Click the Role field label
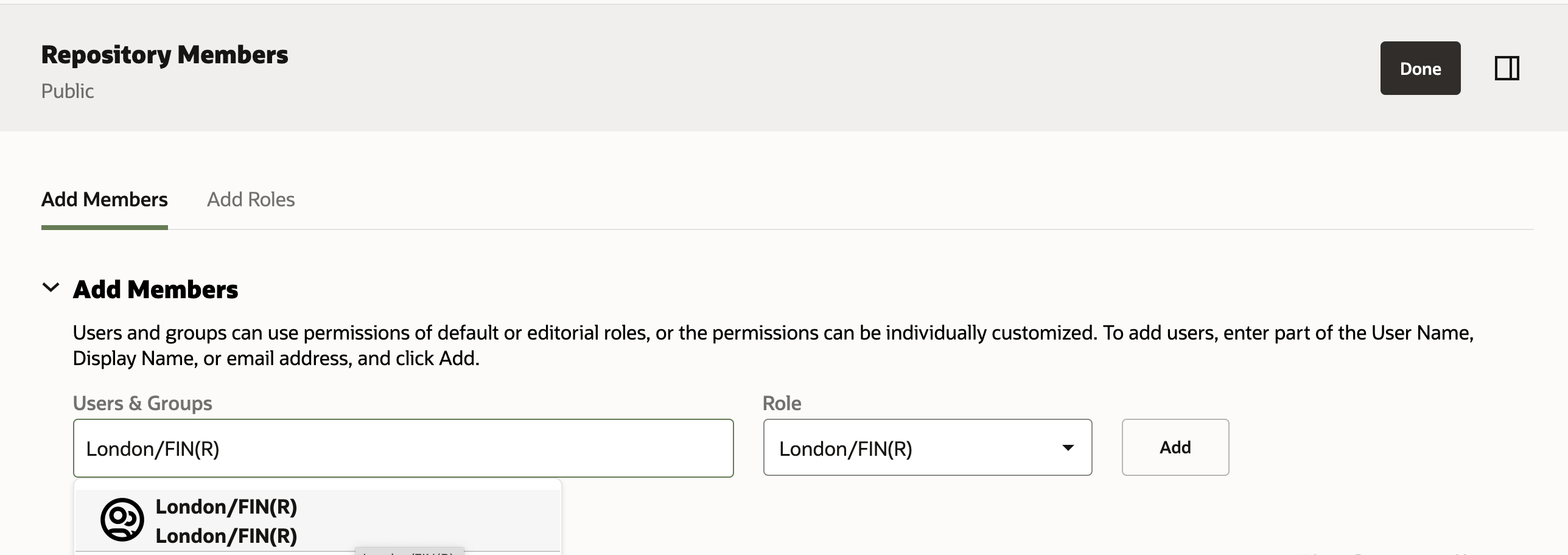 click(x=782, y=403)
